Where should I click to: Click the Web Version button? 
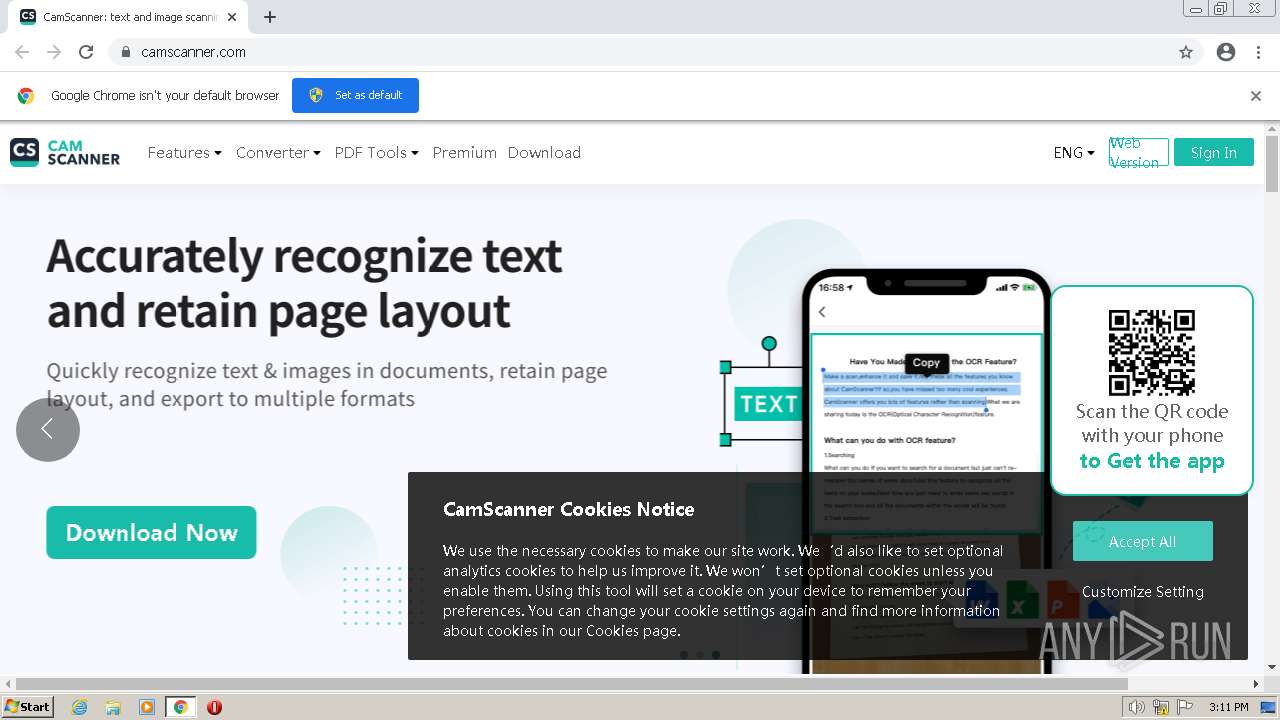pos(1139,153)
